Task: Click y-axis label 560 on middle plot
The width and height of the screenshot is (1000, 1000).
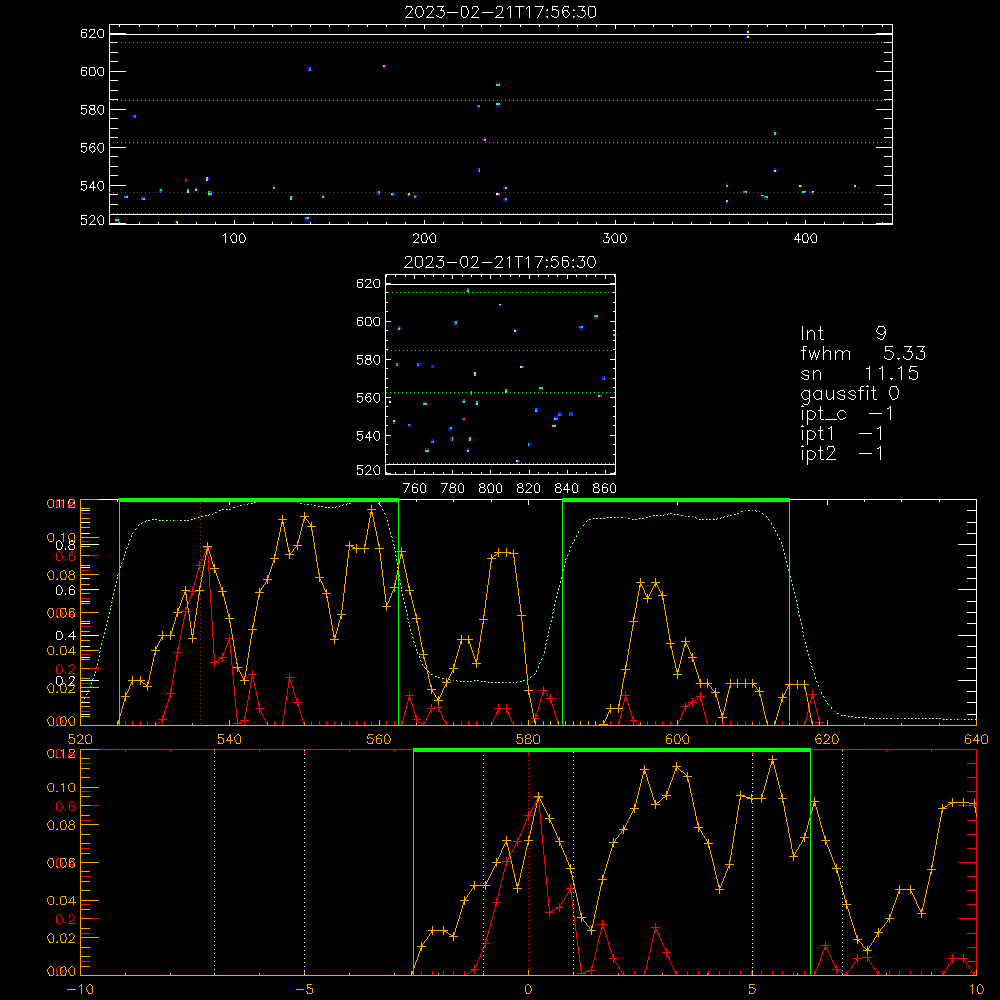Action: [369, 398]
